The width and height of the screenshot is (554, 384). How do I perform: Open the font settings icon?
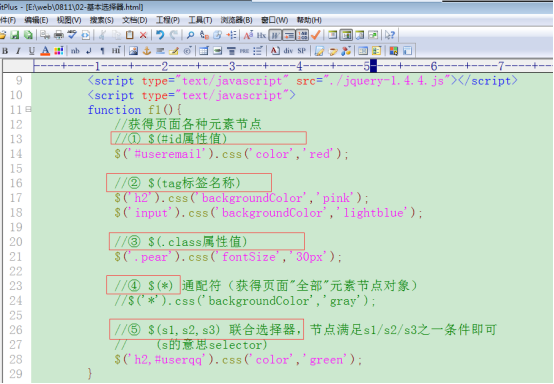(248, 35)
